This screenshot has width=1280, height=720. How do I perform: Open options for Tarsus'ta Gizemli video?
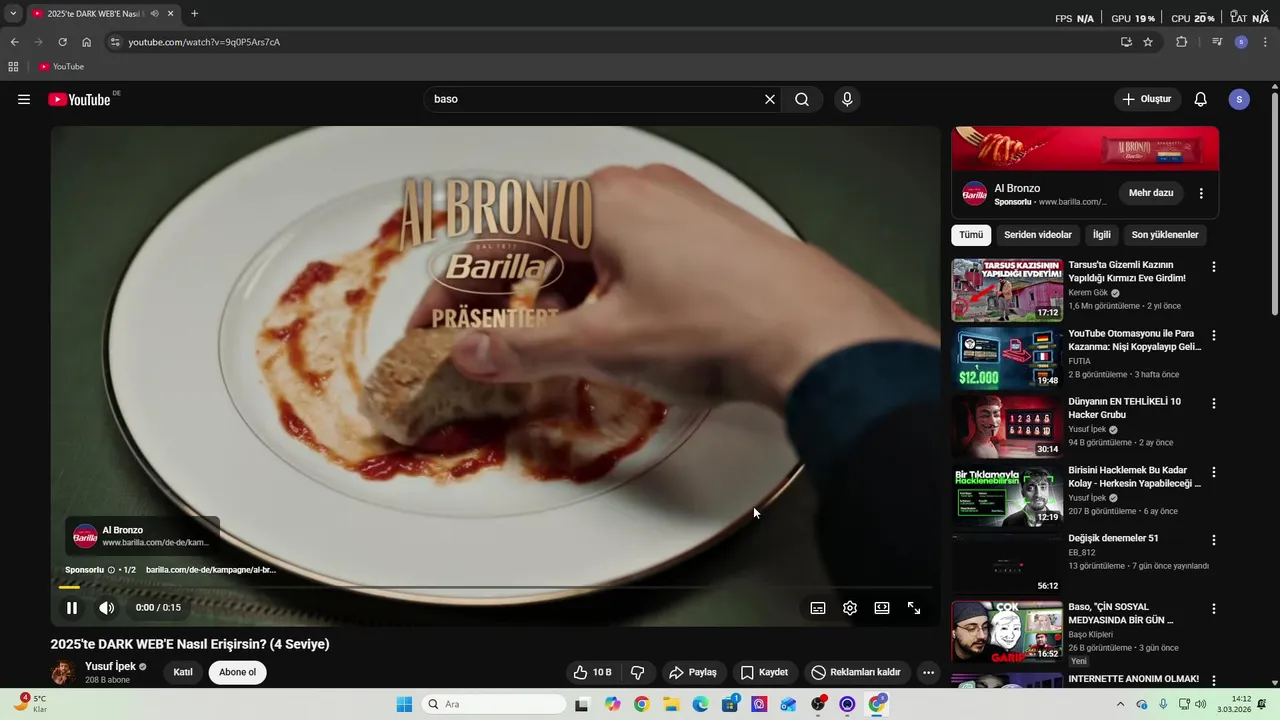coord(1214,267)
